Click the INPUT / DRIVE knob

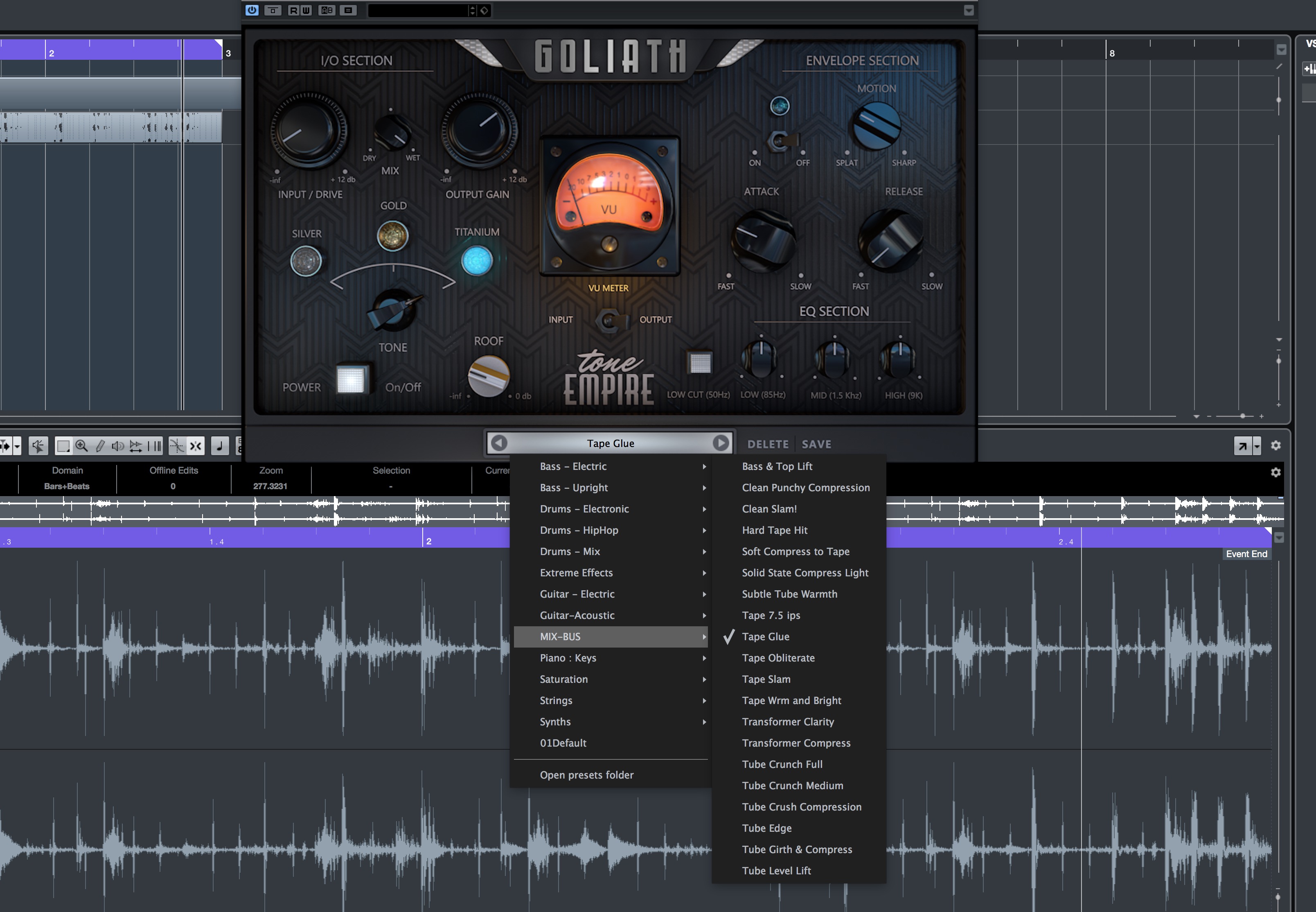(x=309, y=130)
